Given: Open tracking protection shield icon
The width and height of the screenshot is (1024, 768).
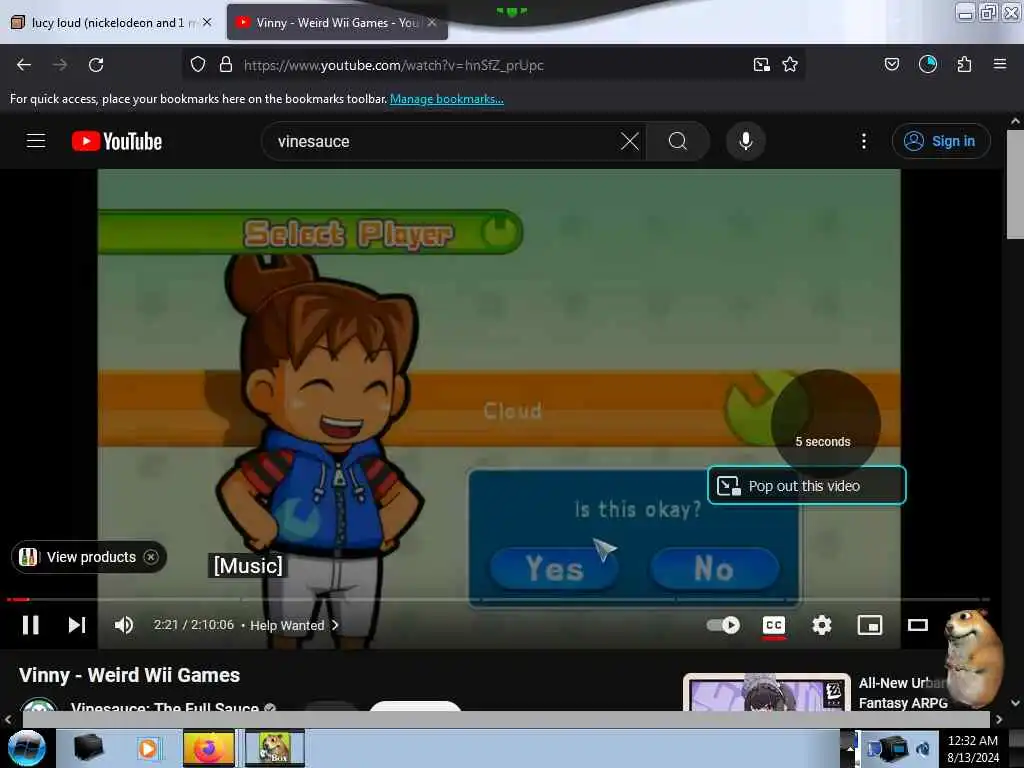Looking at the screenshot, I should pos(198,65).
